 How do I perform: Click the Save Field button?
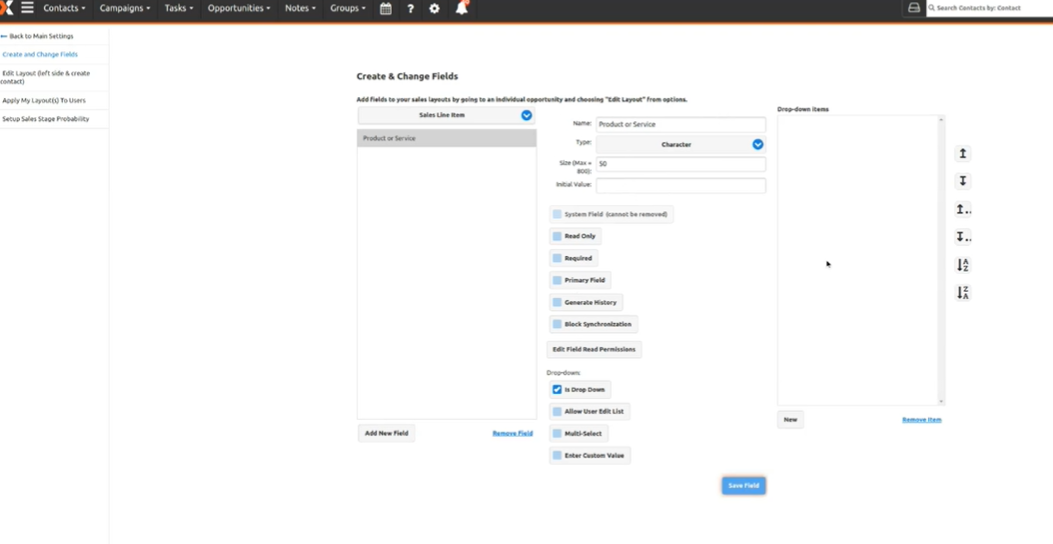tap(743, 486)
